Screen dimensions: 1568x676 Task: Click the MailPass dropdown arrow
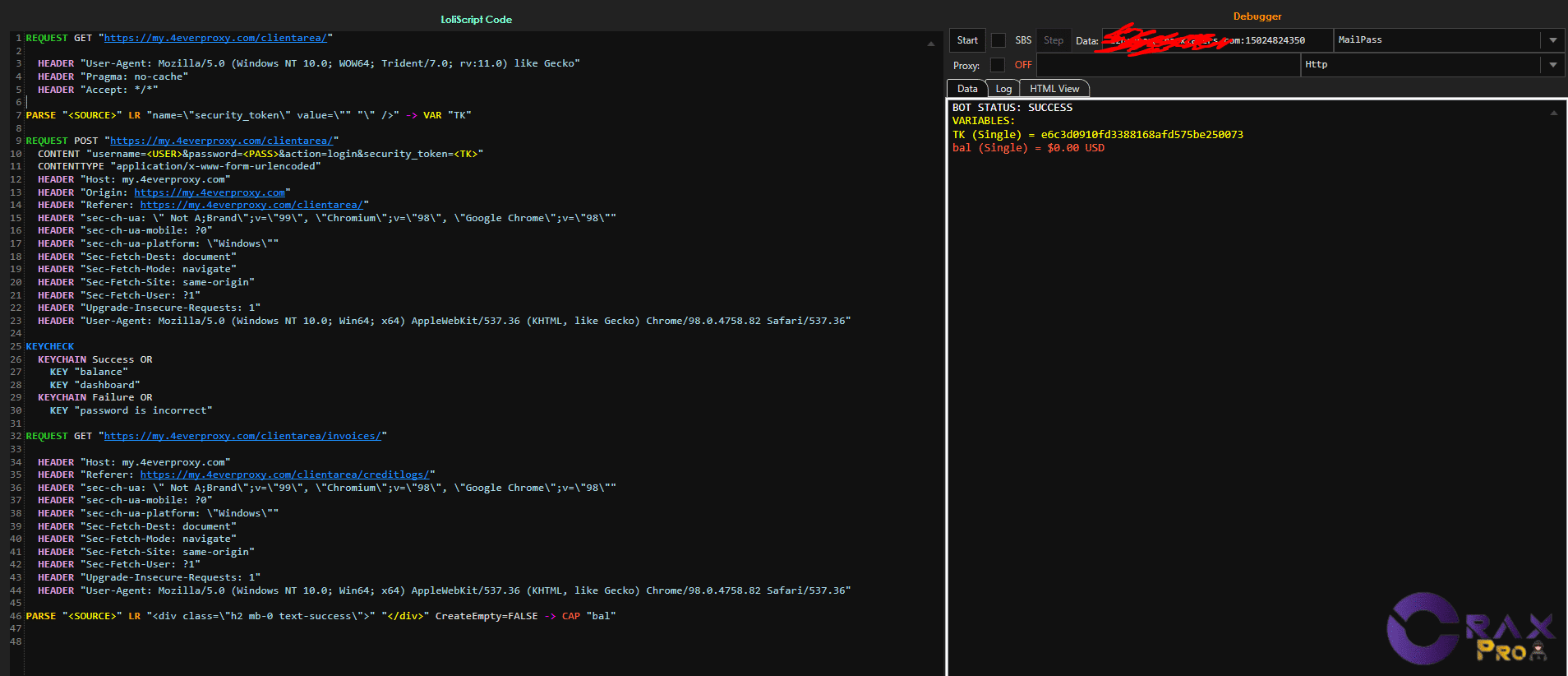click(1552, 40)
